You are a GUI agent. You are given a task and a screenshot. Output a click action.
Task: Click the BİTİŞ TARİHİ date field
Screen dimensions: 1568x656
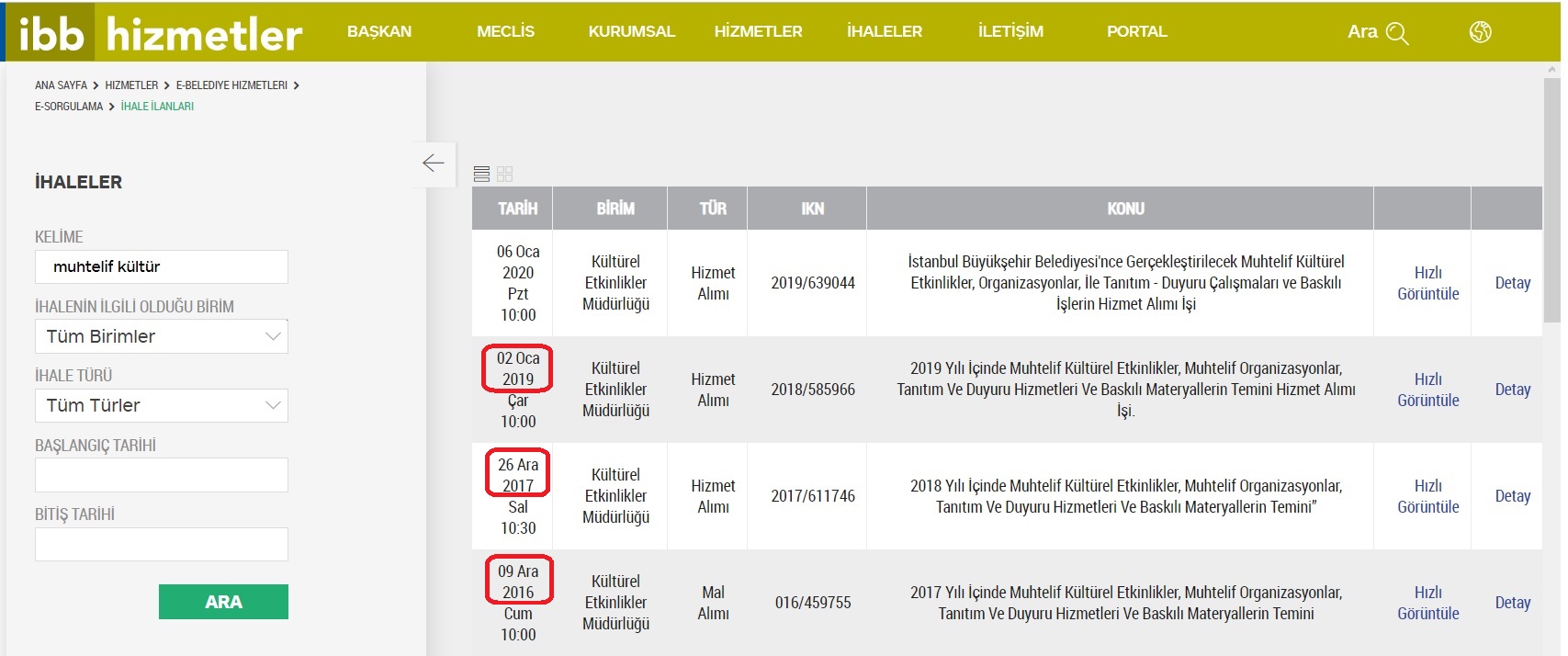pos(162,544)
